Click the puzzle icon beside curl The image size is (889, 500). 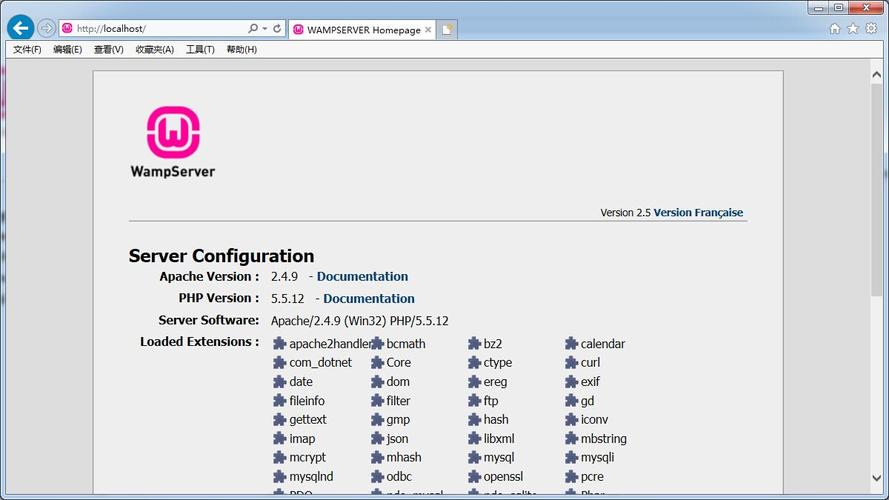pos(571,363)
